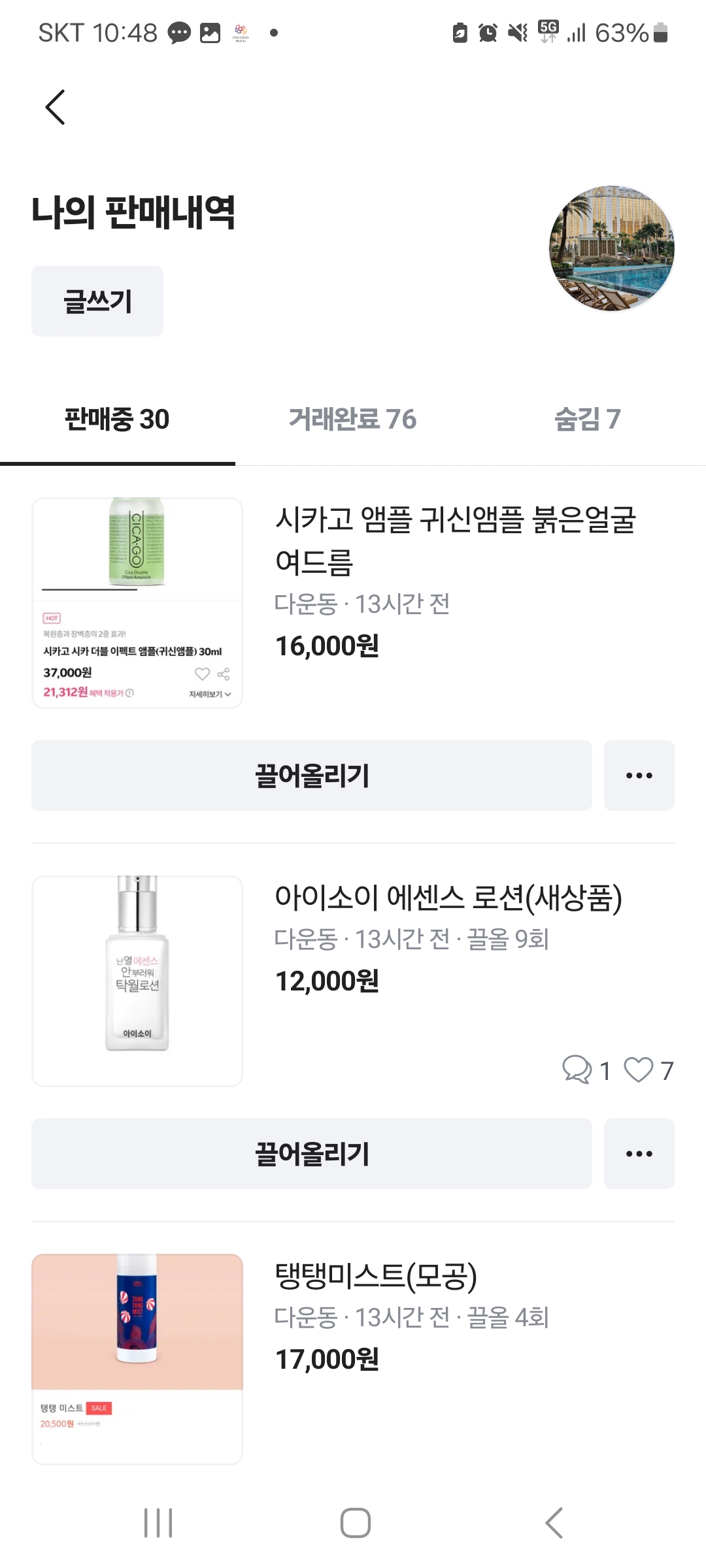Viewport: 706px width, 1568px height.
Task: Open the 탱탱미스트 product thumbnail
Action: (137, 1358)
